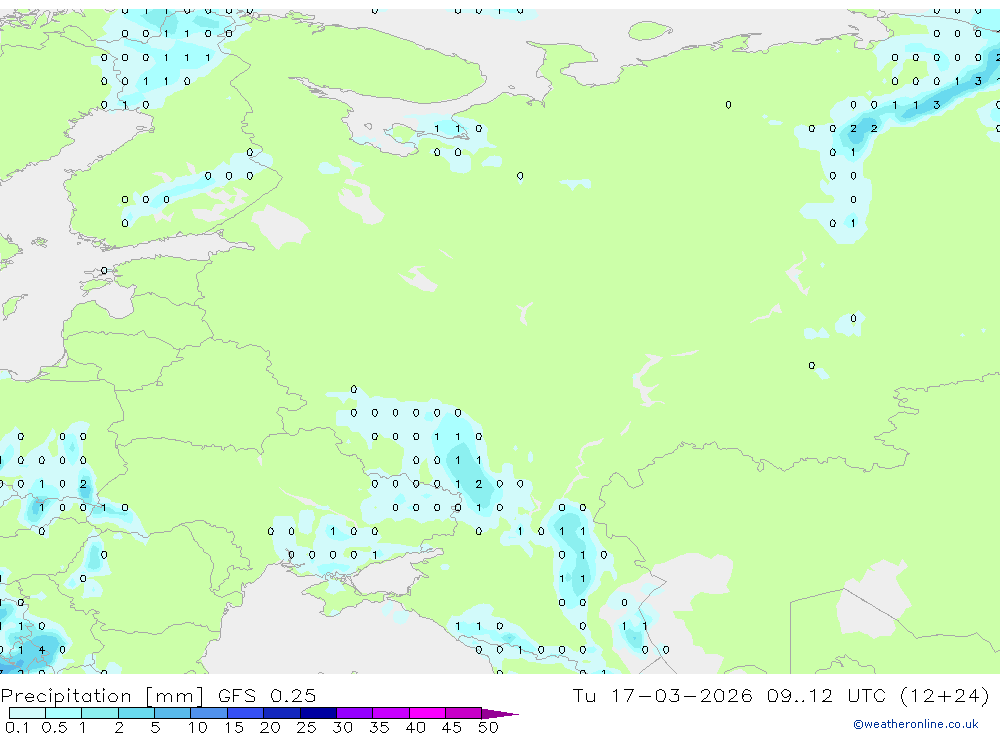
Task: Click the legend label '30'
Action: 342,727
